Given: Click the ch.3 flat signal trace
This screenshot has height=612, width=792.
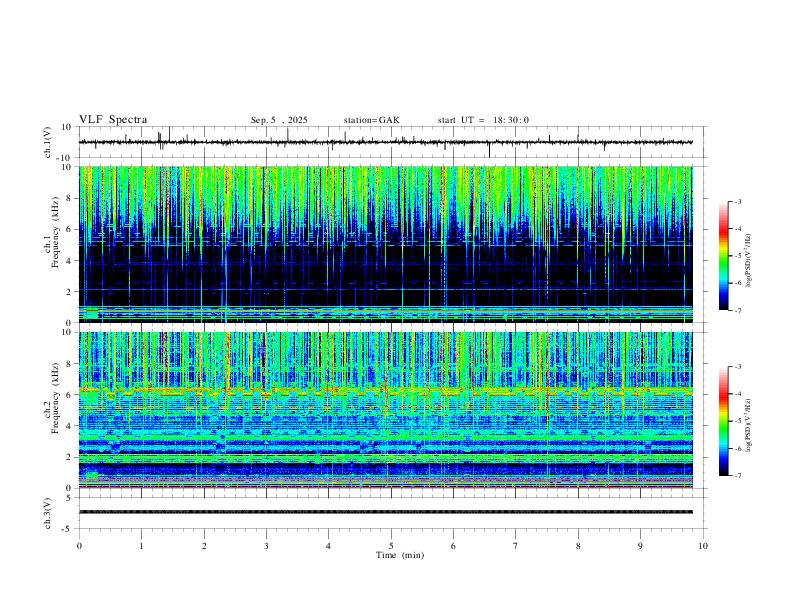Looking at the screenshot, I should 386,512.
